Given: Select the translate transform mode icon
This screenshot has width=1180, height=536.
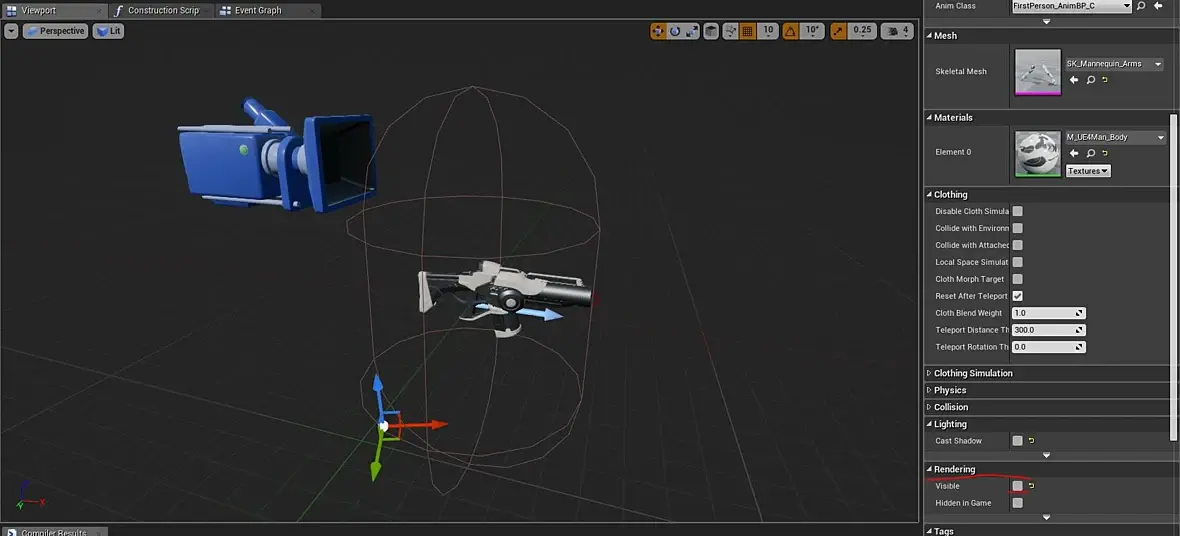Looking at the screenshot, I should [x=658, y=31].
